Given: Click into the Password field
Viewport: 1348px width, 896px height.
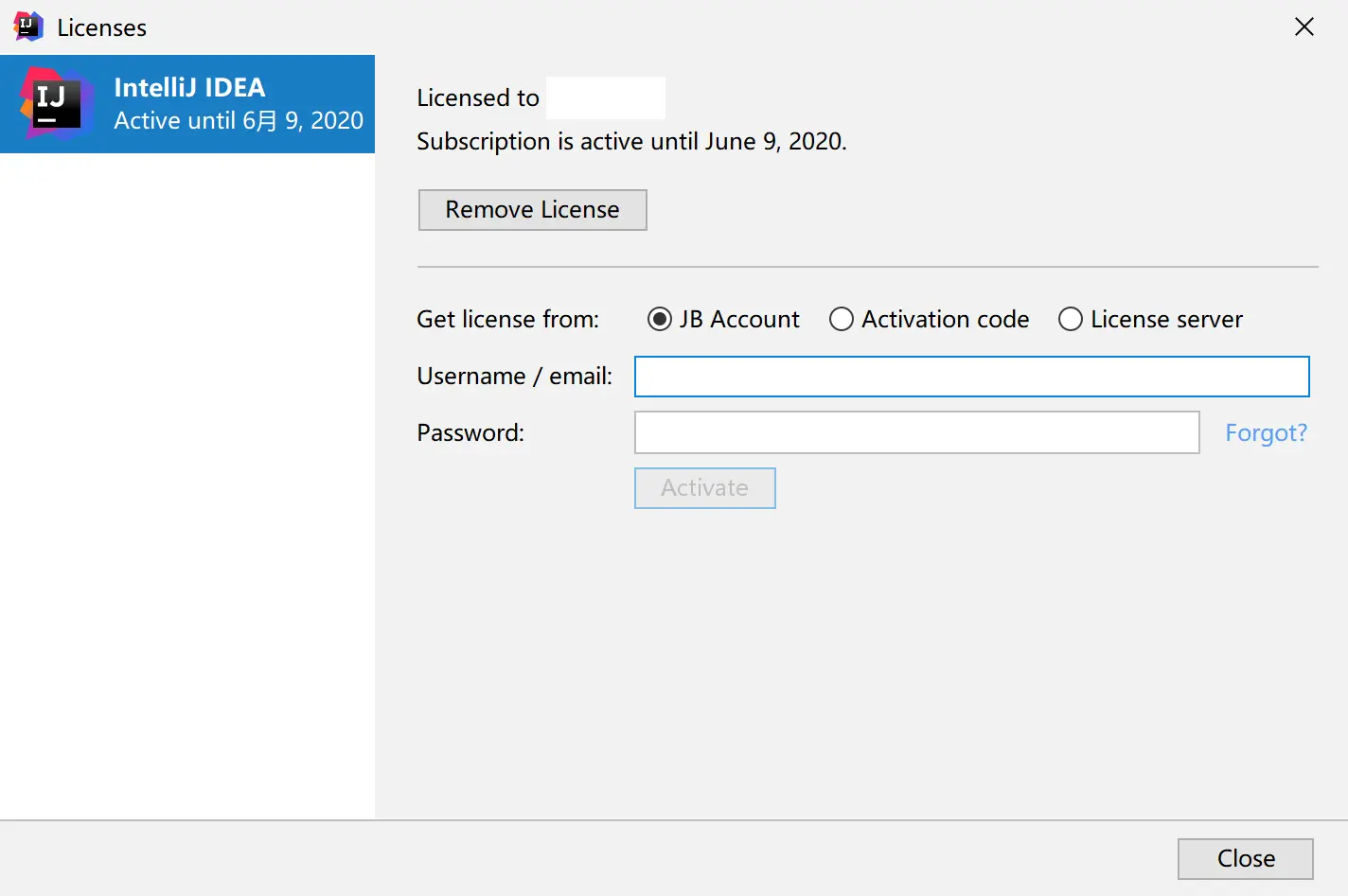Looking at the screenshot, I should pos(916,432).
